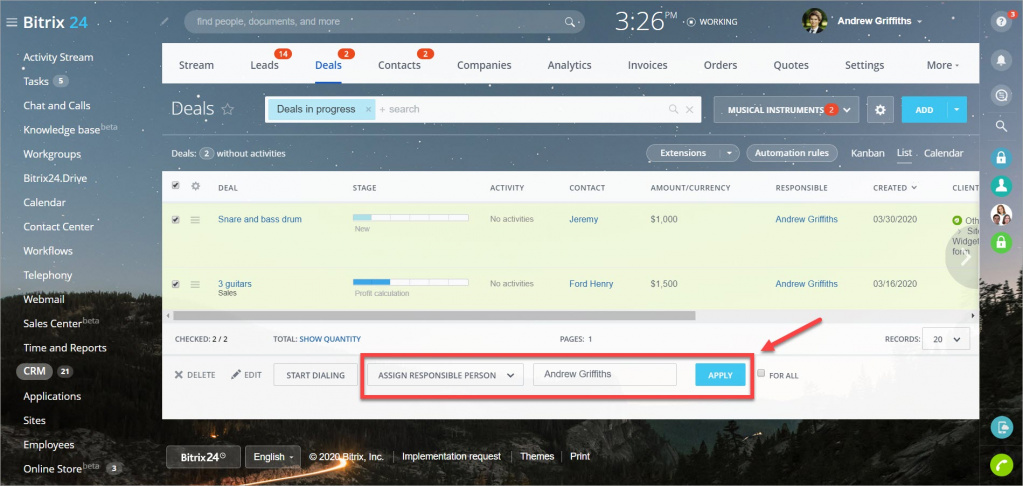Screen dimensions: 1023x486
Task: Uncheck Snare and bass drum row checkbox
Action: click(x=176, y=220)
